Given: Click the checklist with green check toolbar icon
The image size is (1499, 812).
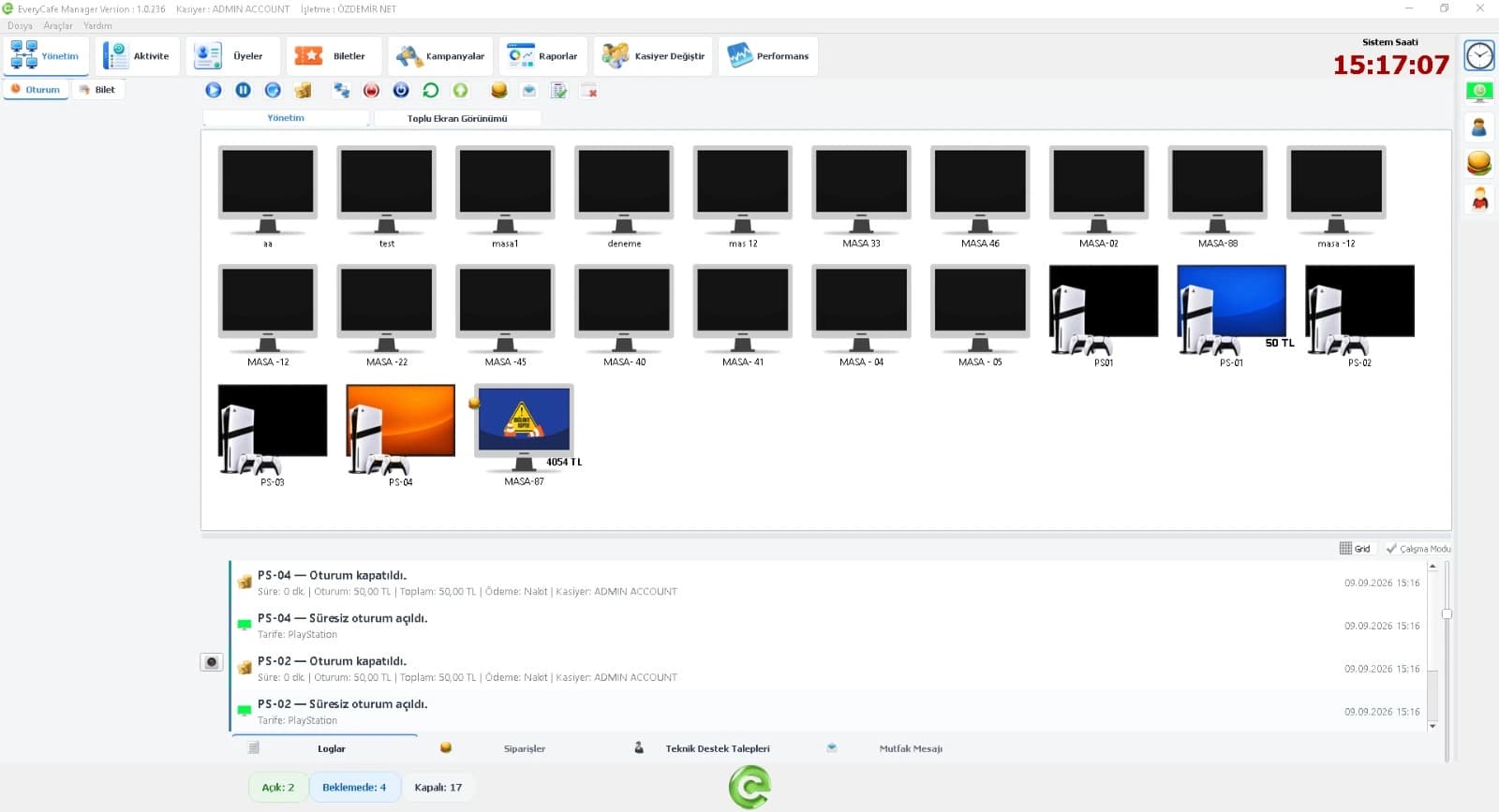Looking at the screenshot, I should [559, 90].
